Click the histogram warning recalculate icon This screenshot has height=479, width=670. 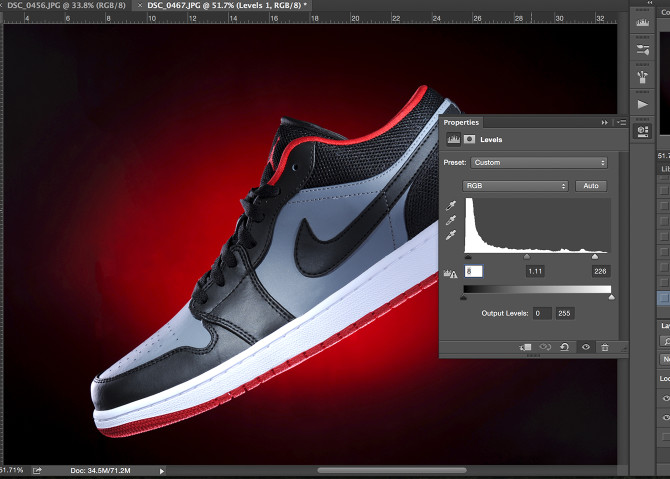point(450,273)
